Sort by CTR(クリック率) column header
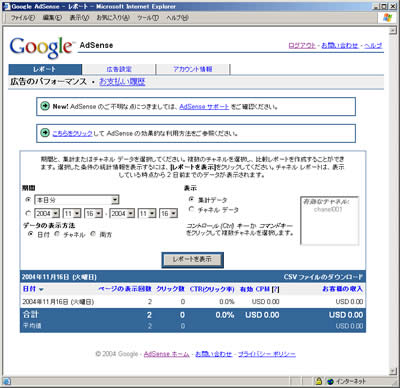This screenshot has width=400, height=388. (x=212, y=289)
